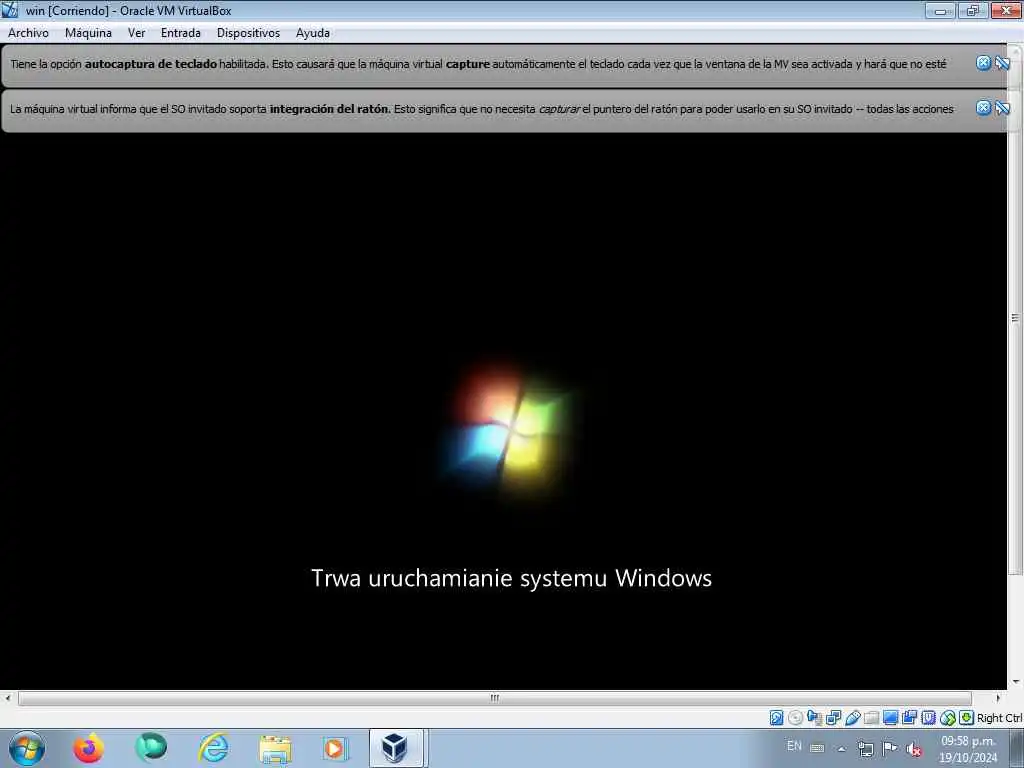1024x768 pixels.
Task: Click the second icon on the integración del ratón notification
Action: pyautogui.click(x=1002, y=108)
